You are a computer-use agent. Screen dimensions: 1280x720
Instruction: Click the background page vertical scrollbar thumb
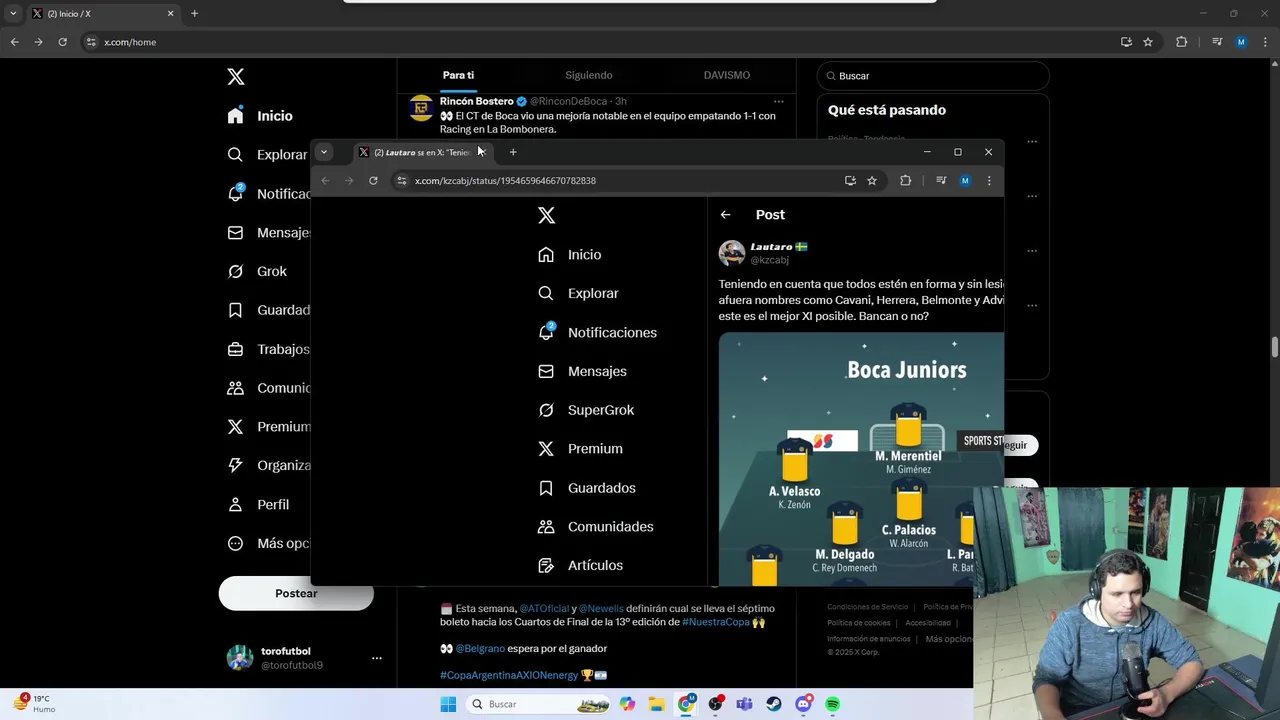pos(1275,347)
